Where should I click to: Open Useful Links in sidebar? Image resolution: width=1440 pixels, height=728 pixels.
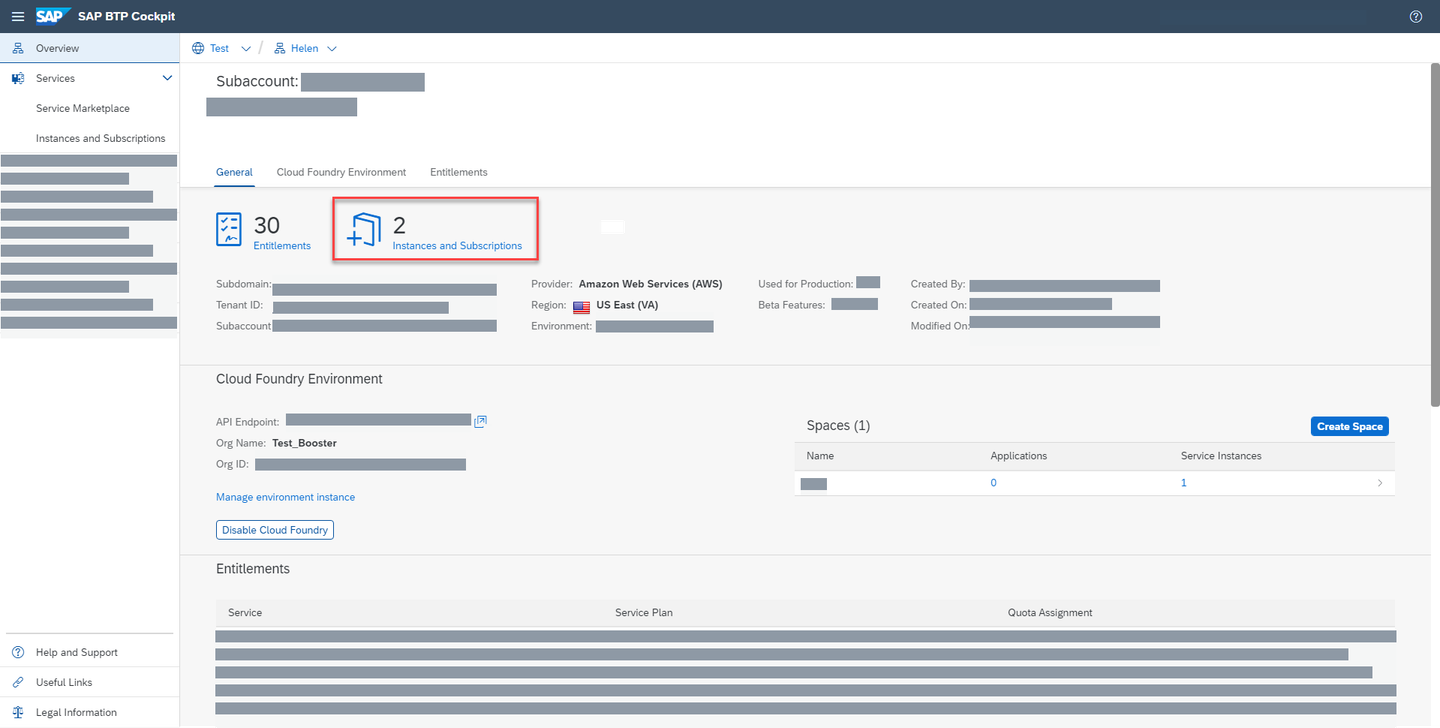click(x=64, y=682)
